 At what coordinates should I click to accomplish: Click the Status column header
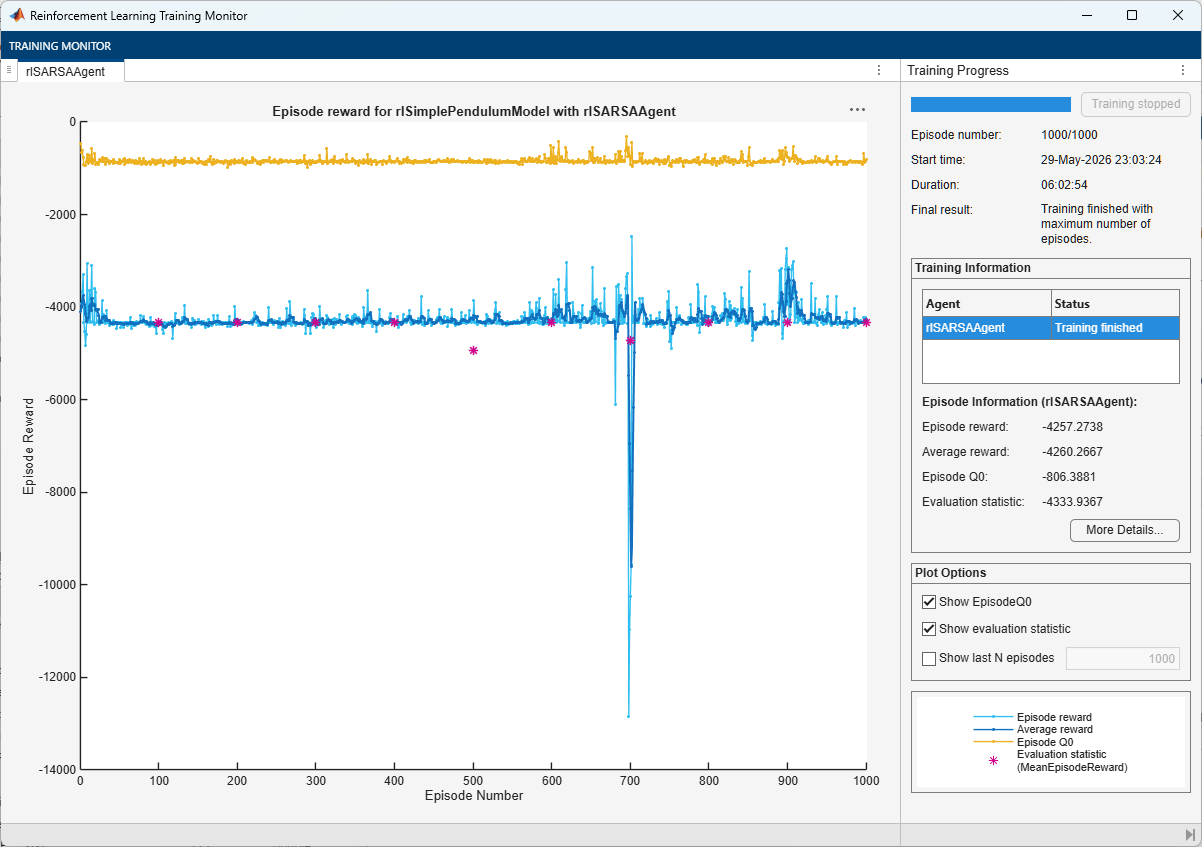[x=1116, y=303]
